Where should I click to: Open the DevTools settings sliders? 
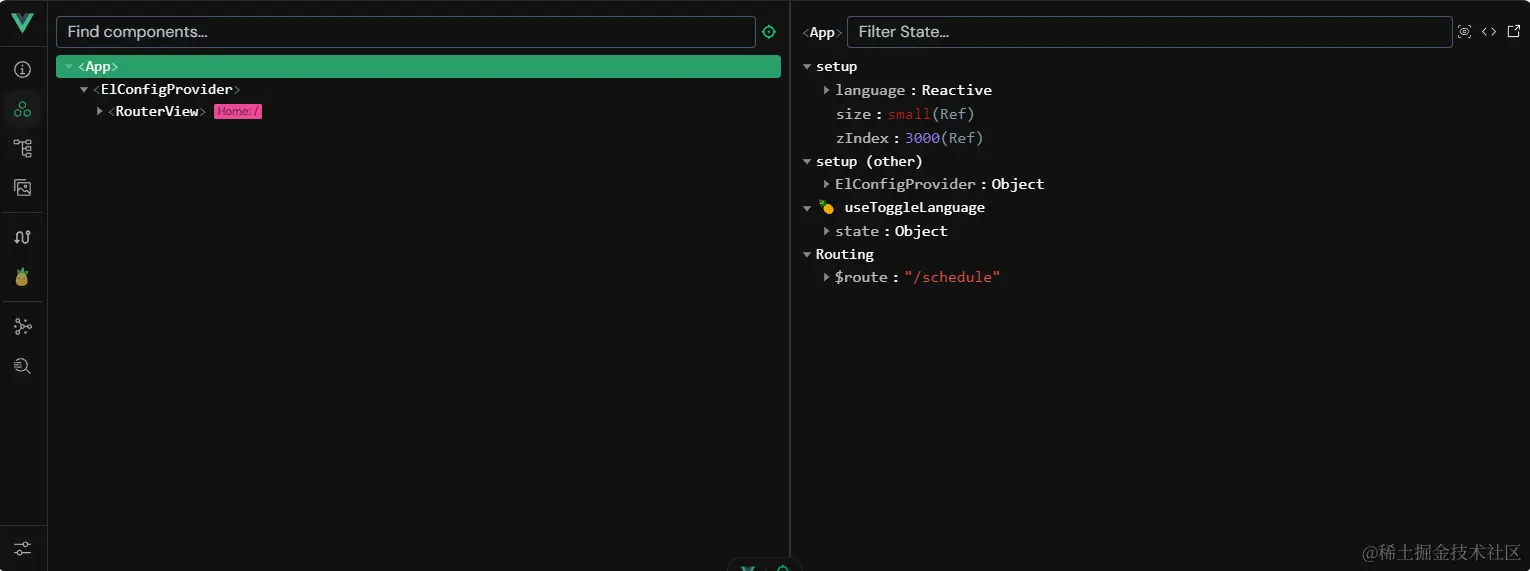point(22,548)
